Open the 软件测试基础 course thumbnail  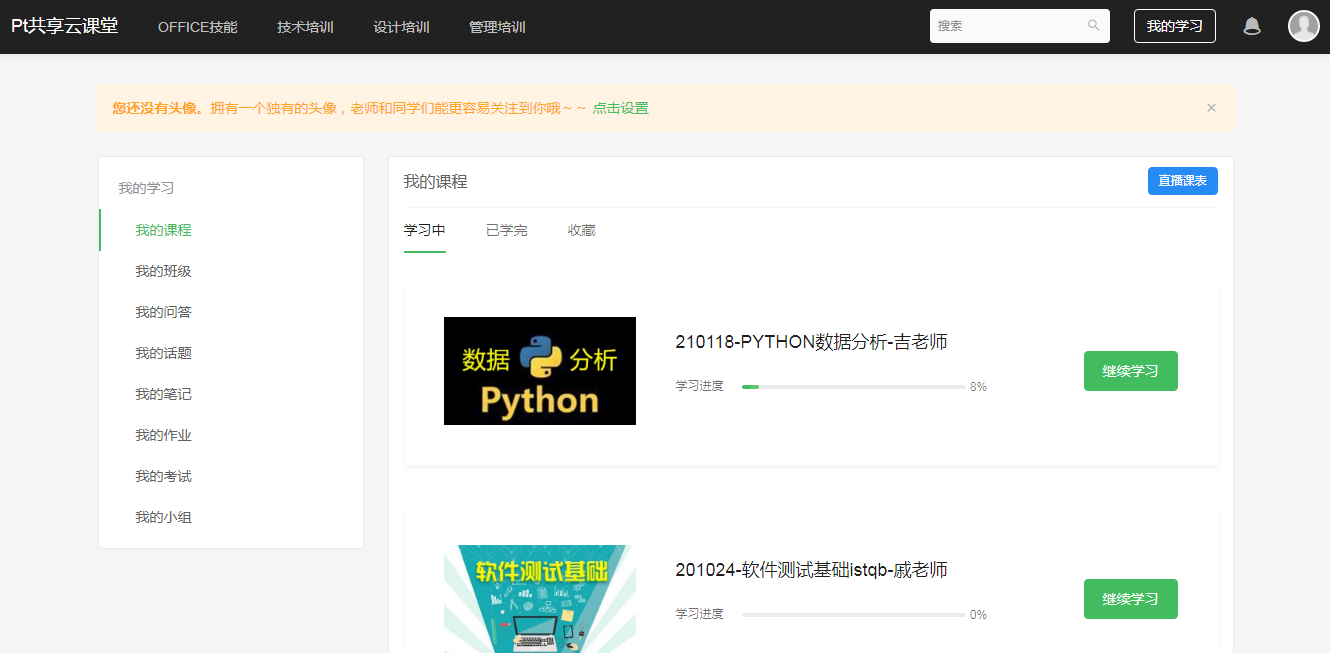click(540, 598)
